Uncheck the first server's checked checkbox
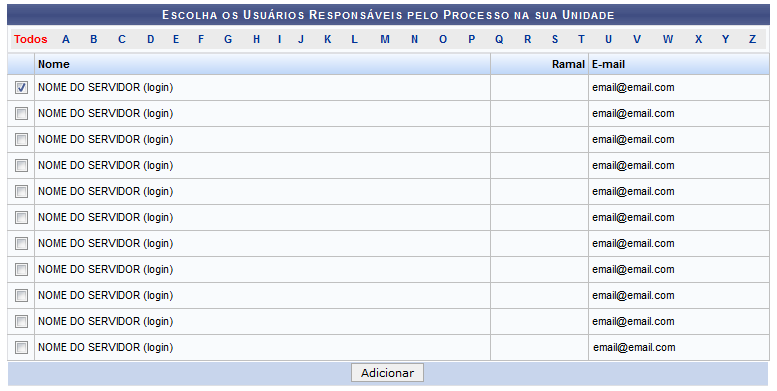 [x=21, y=88]
